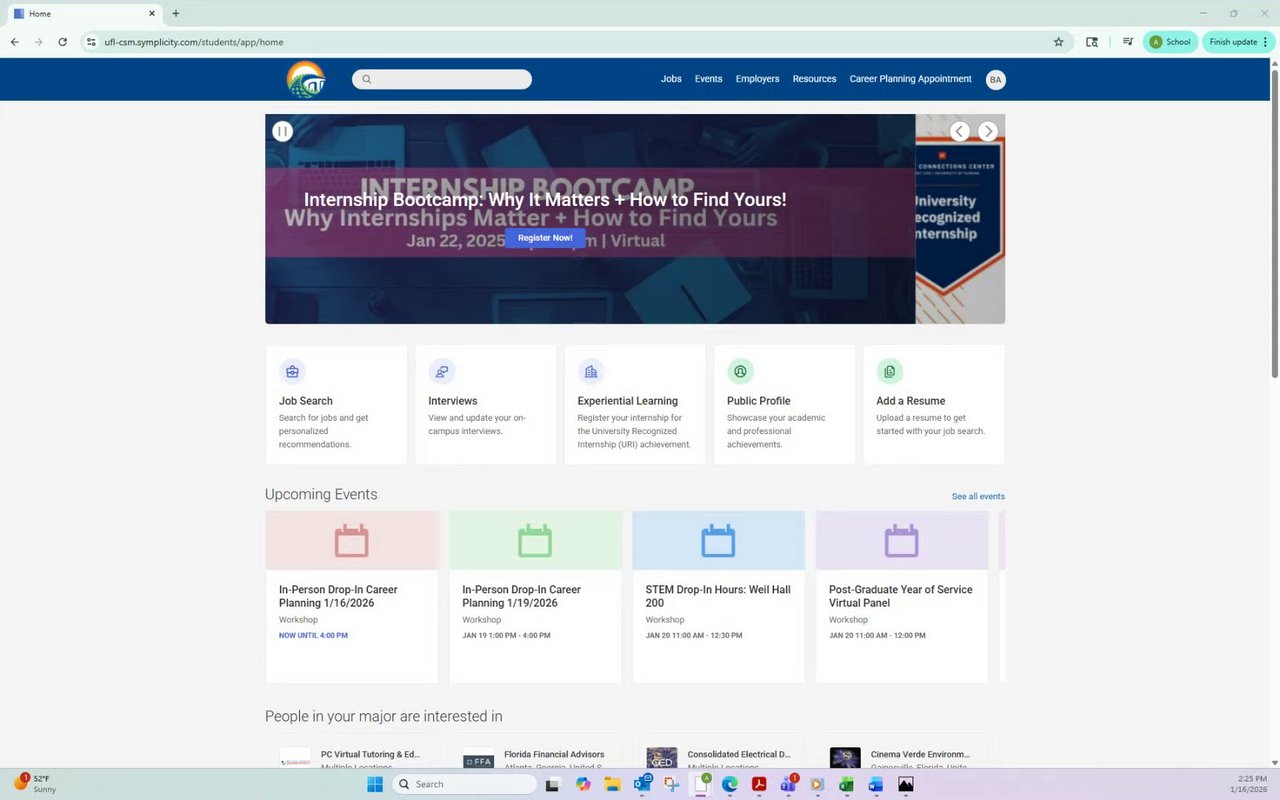The width and height of the screenshot is (1280, 800).
Task: Click the Experiential Learning building icon
Action: pyautogui.click(x=590, y=372)
